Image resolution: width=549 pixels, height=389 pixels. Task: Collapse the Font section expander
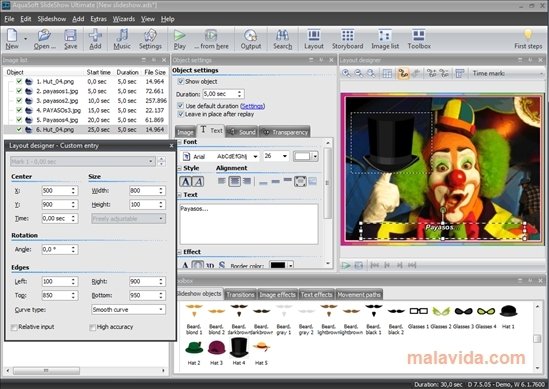coord(180,142)
